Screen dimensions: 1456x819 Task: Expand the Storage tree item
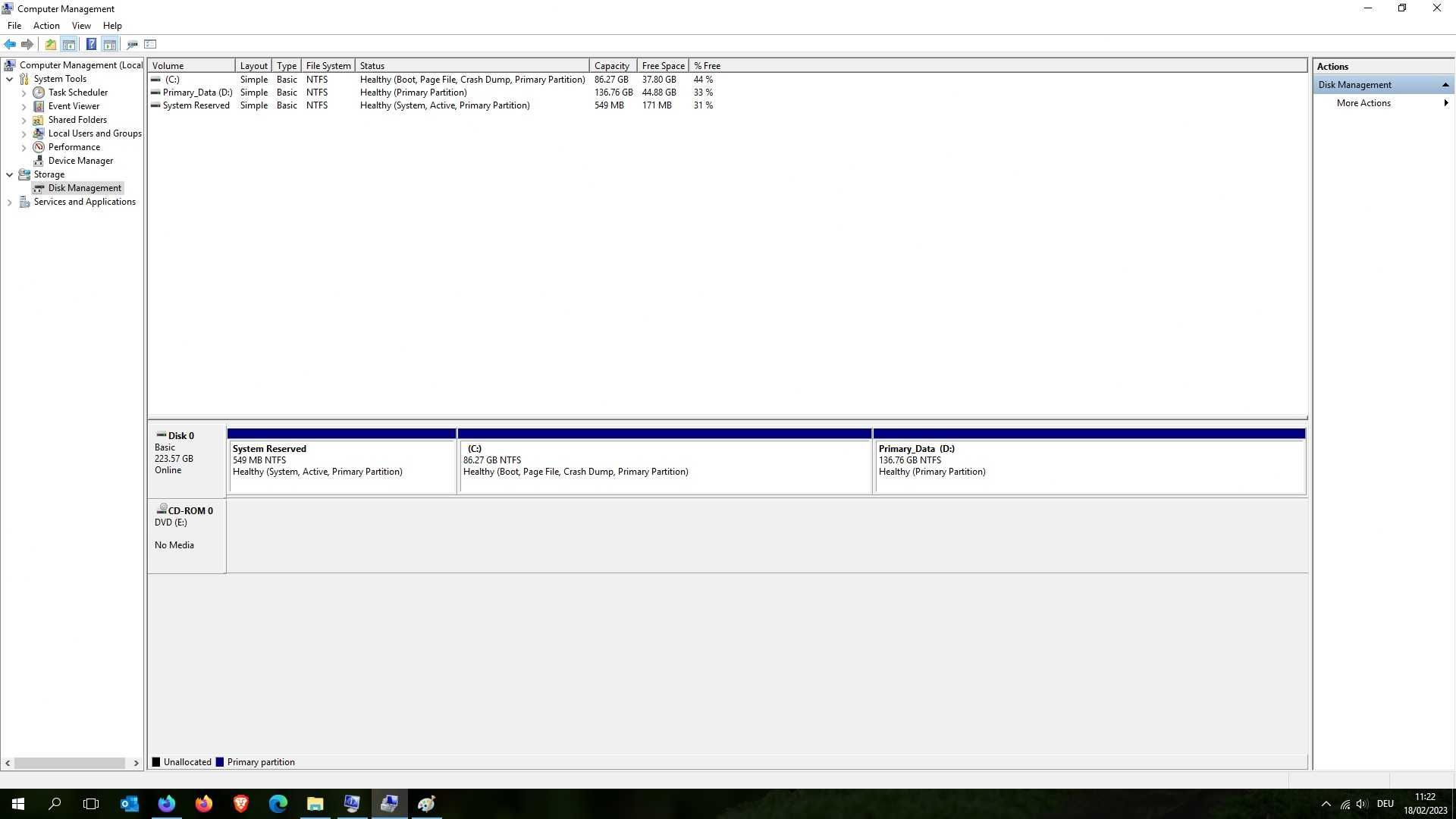coord(9,174)
